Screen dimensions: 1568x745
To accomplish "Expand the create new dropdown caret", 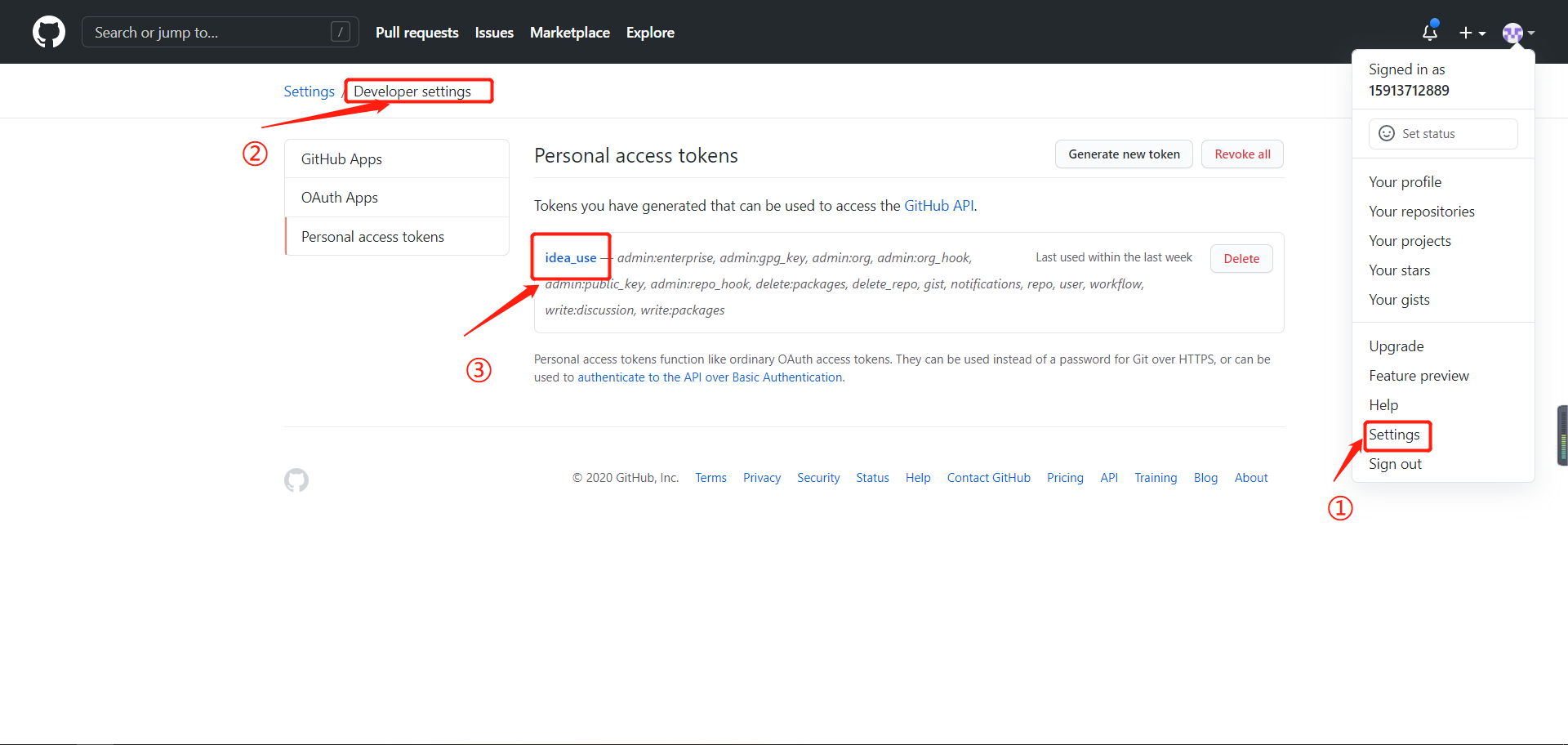I will pos(1481,34).
